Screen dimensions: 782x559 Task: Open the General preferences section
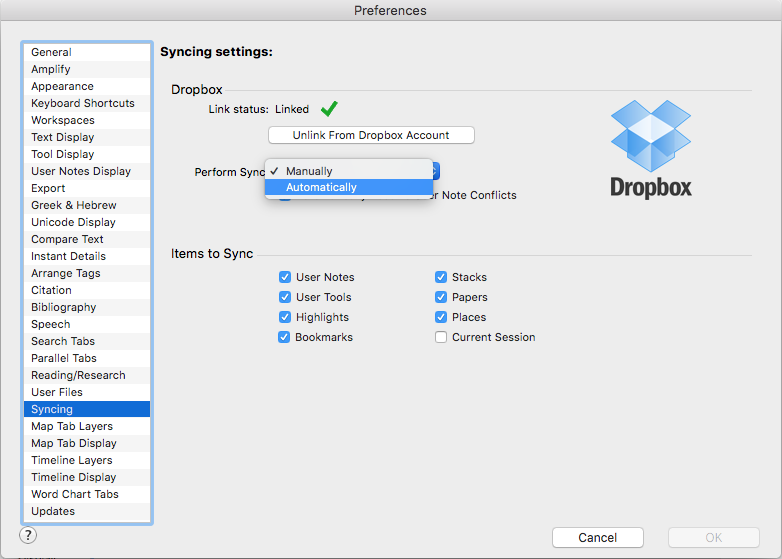point(51,52)
